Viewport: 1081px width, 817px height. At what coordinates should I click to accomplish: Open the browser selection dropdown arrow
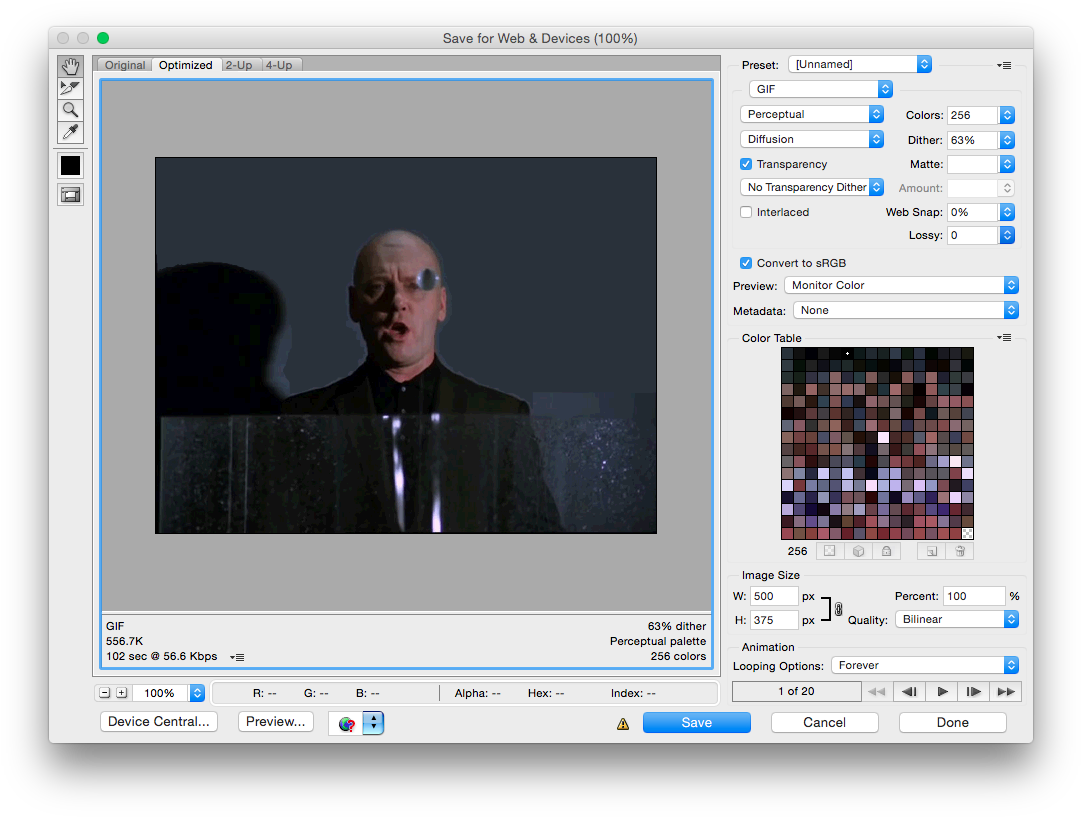tap(373, 723)
